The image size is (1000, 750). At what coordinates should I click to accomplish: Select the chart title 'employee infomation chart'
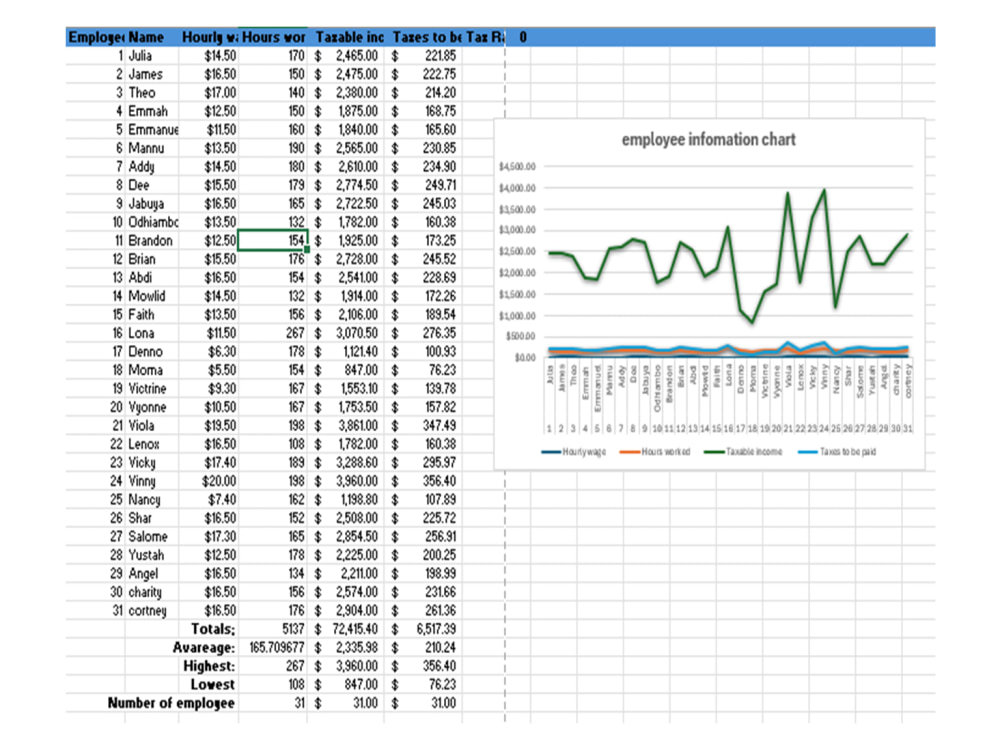pos(709,140)
